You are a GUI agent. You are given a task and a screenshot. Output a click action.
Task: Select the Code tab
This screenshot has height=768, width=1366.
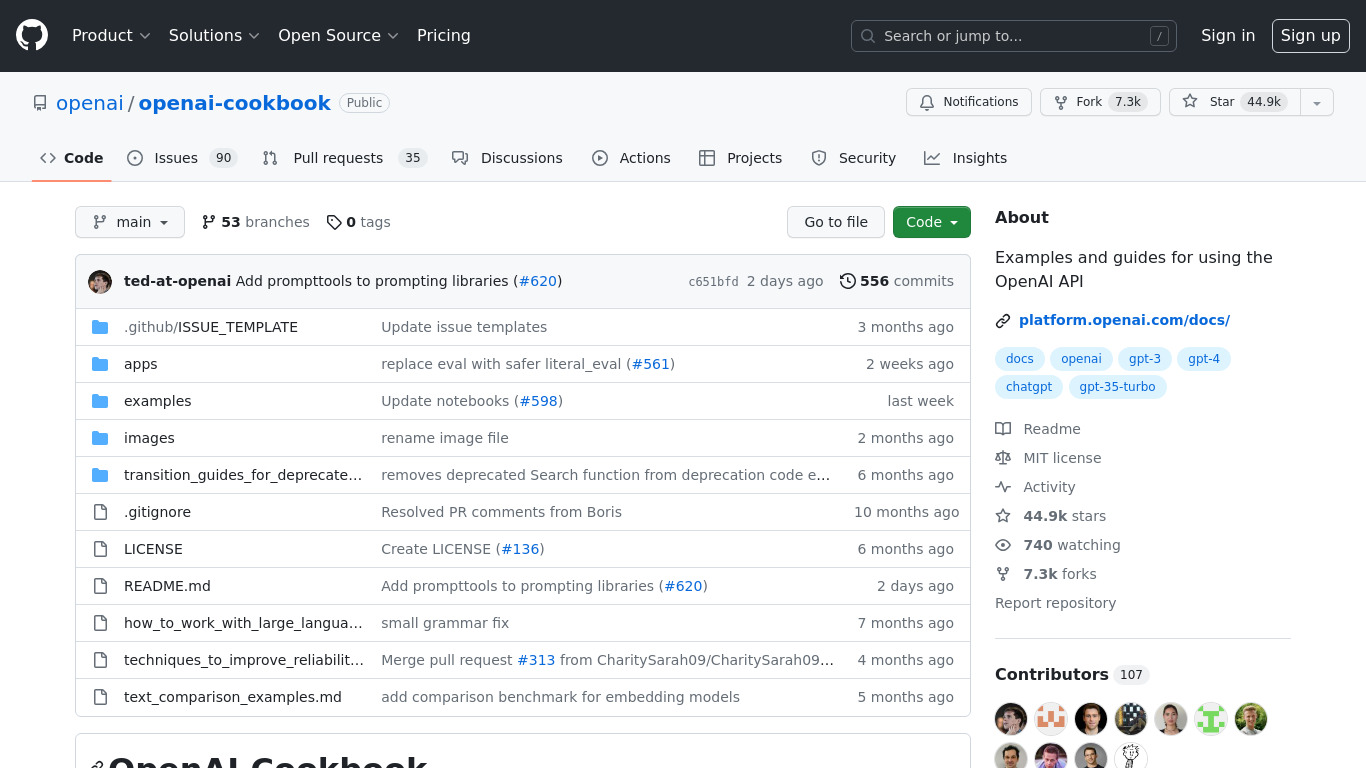(x=71, y=158)
